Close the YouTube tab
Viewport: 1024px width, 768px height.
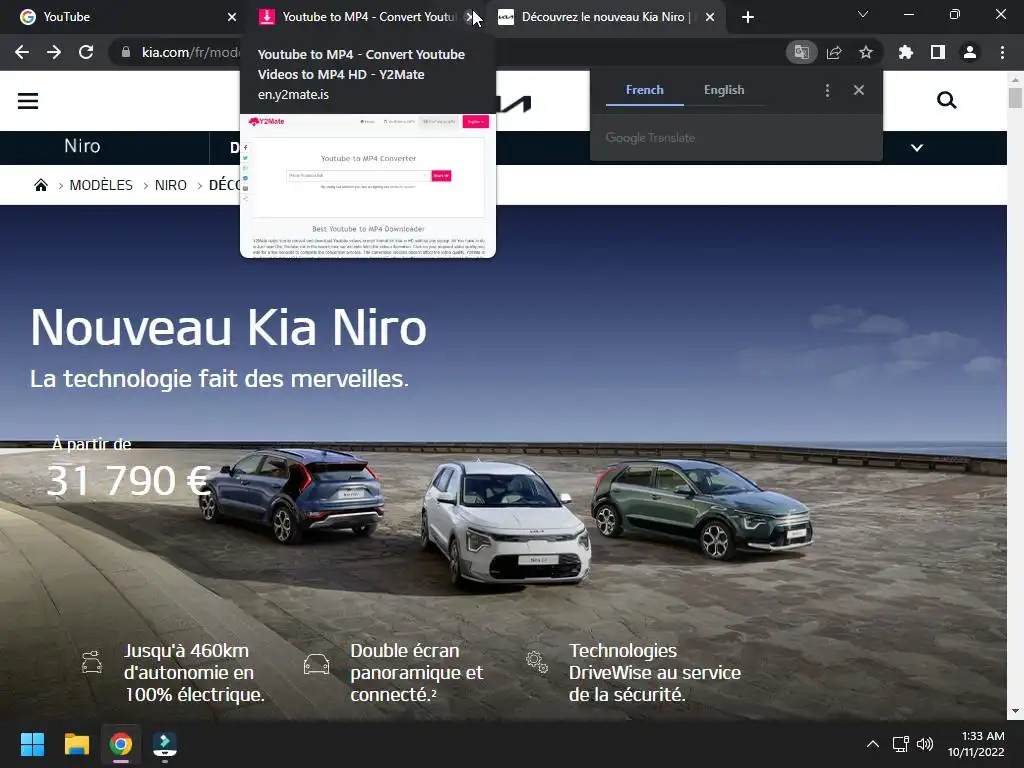point(232,17)
